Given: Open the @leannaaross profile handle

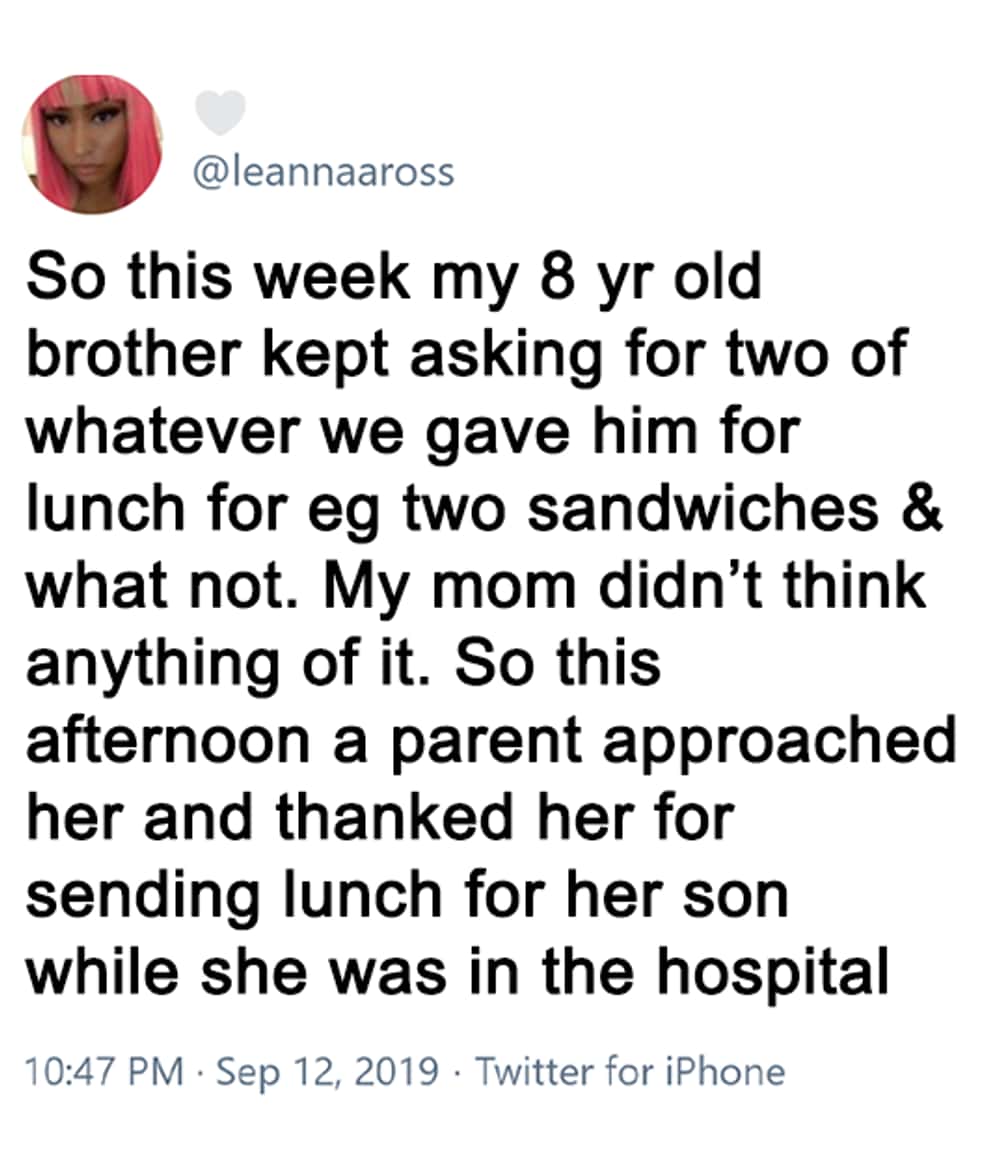Looking at the screenshot, I should (324, 172).
